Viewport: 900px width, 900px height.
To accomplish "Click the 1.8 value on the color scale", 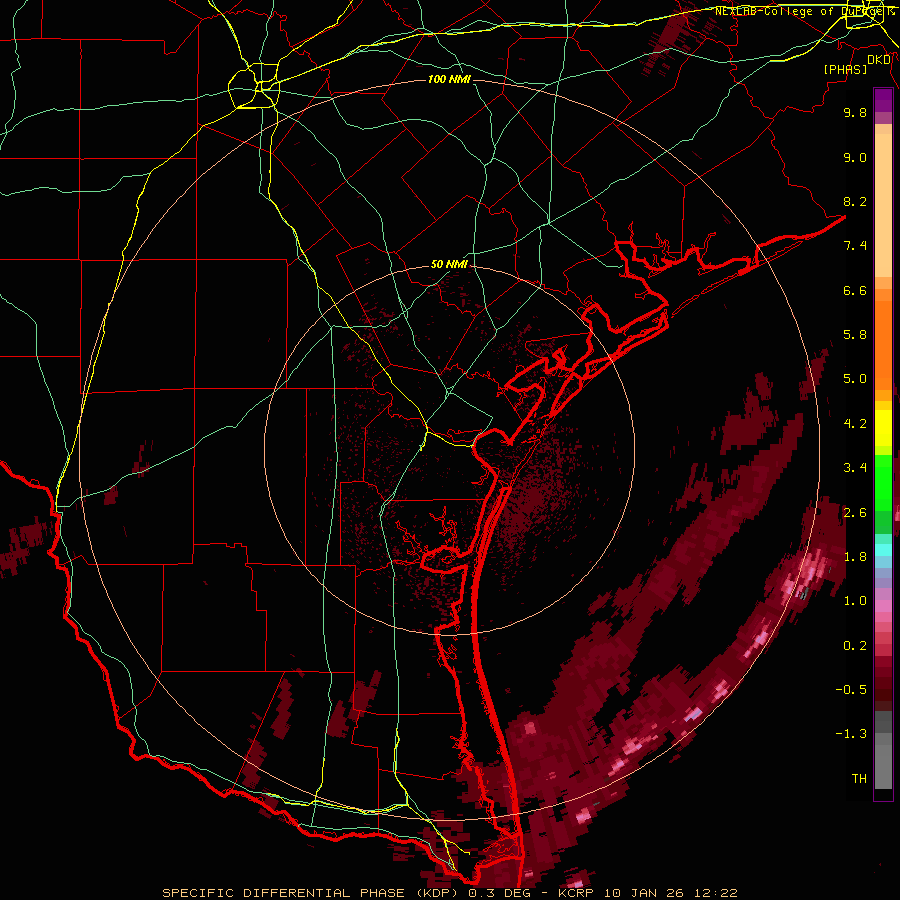I will [855, 557].
